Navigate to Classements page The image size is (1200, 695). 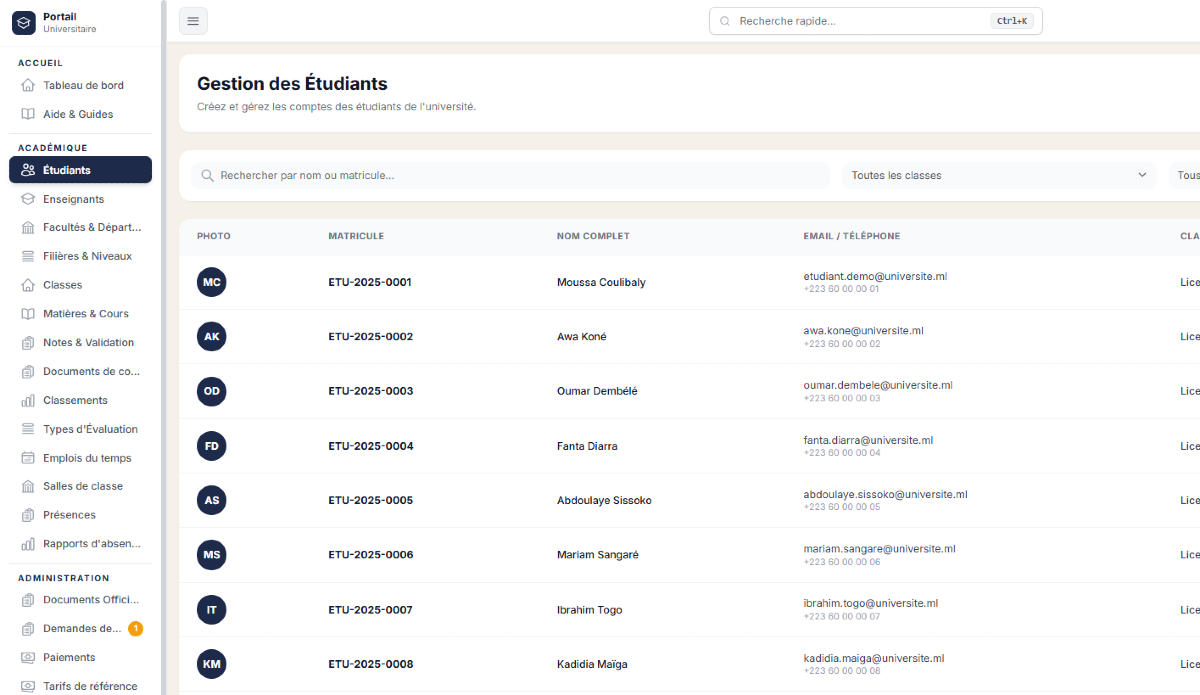point(80,400)
